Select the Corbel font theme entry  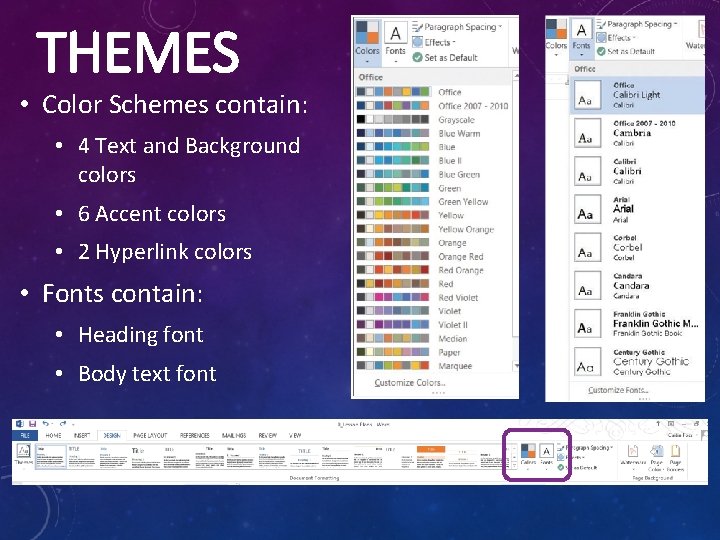[637, 248]
